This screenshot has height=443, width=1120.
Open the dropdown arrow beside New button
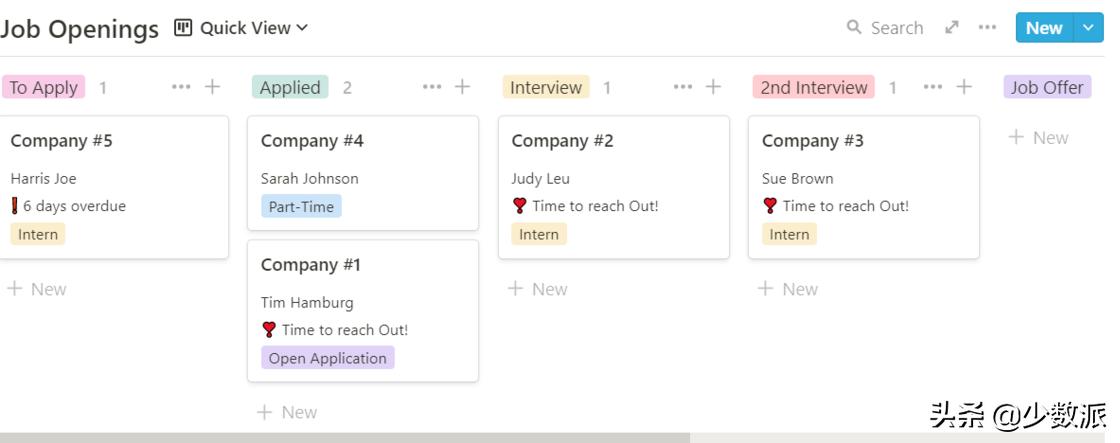pyautogui.click(x=1089, y=28)
